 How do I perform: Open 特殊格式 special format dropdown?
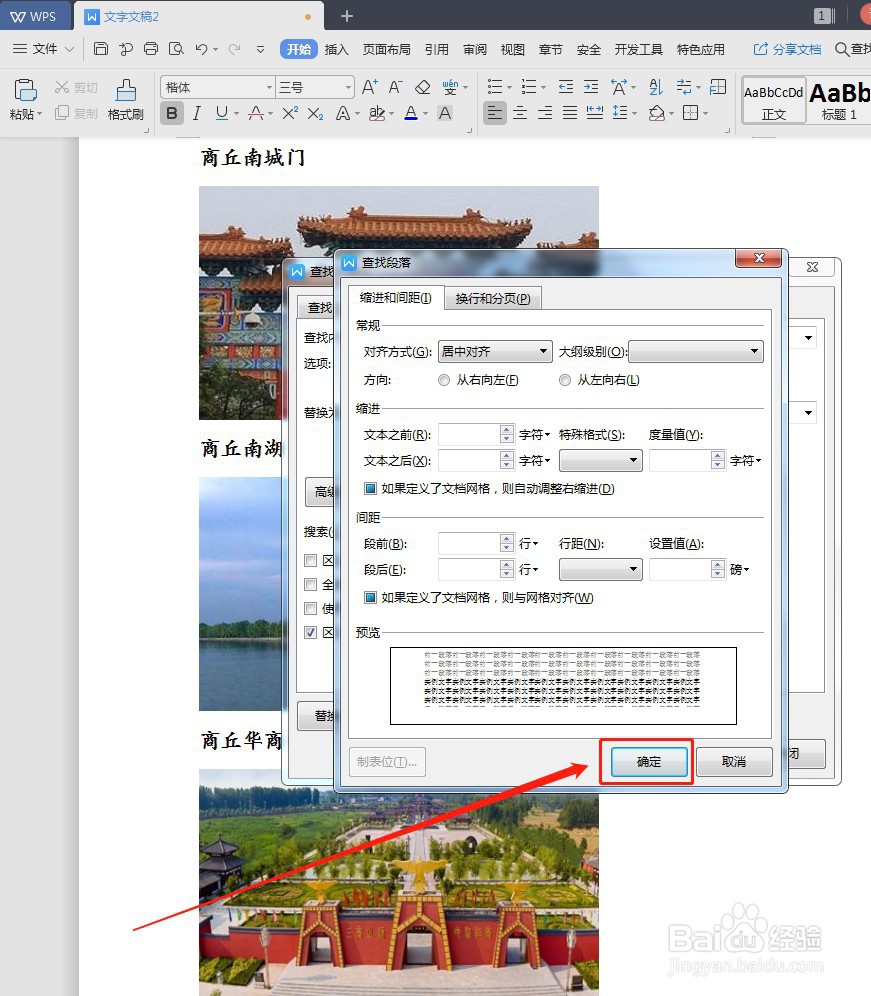point(600,461)
